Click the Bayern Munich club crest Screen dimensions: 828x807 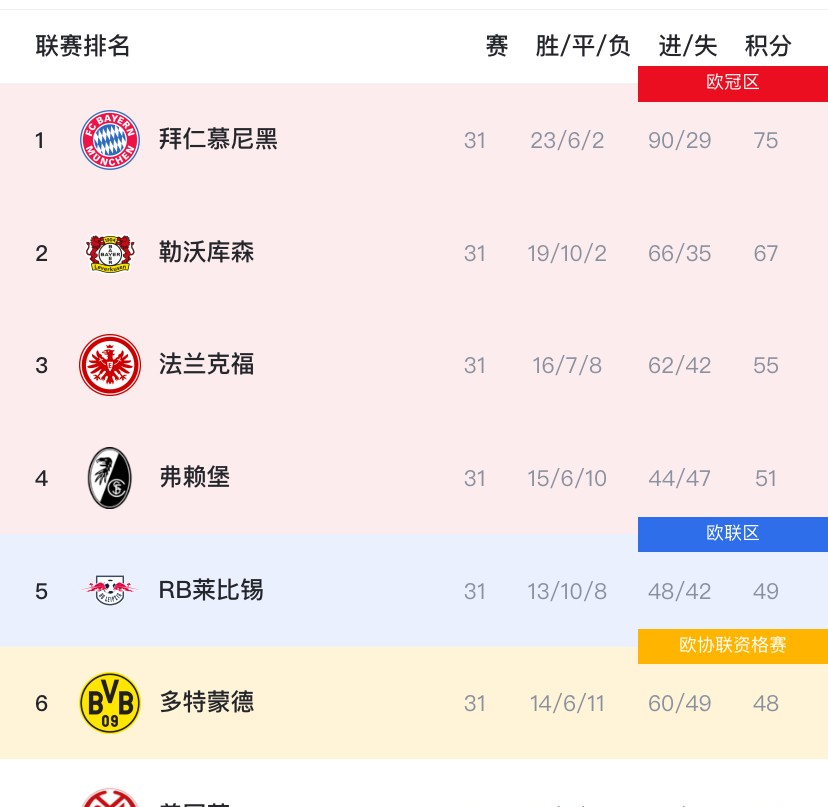(x=110, y=140)
